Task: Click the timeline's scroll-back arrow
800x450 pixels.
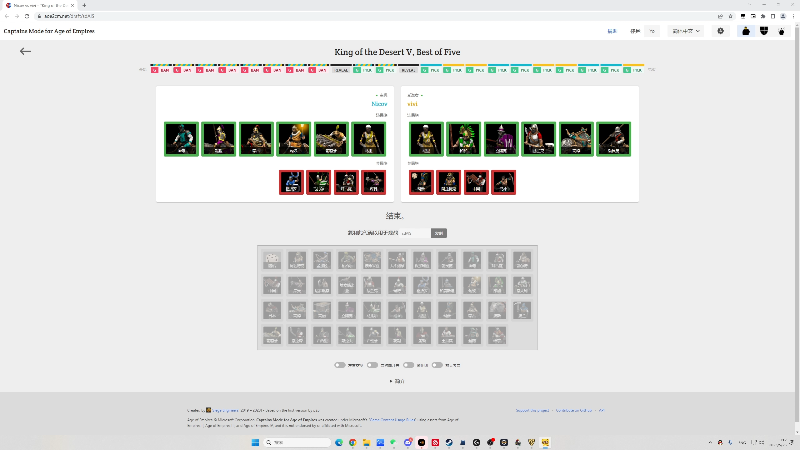Action: [x=142, y=69]
